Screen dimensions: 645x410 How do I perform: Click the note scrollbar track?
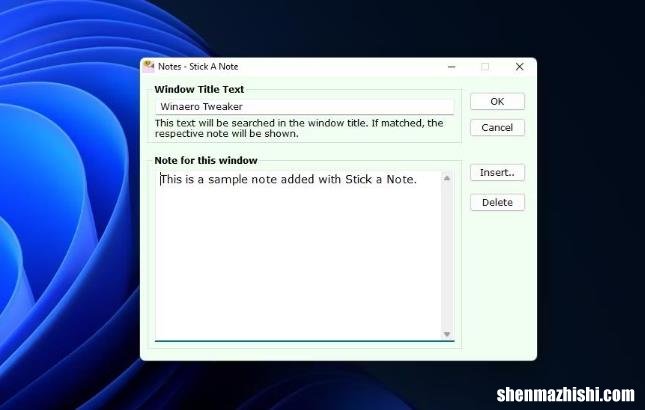tap(447, 256)
